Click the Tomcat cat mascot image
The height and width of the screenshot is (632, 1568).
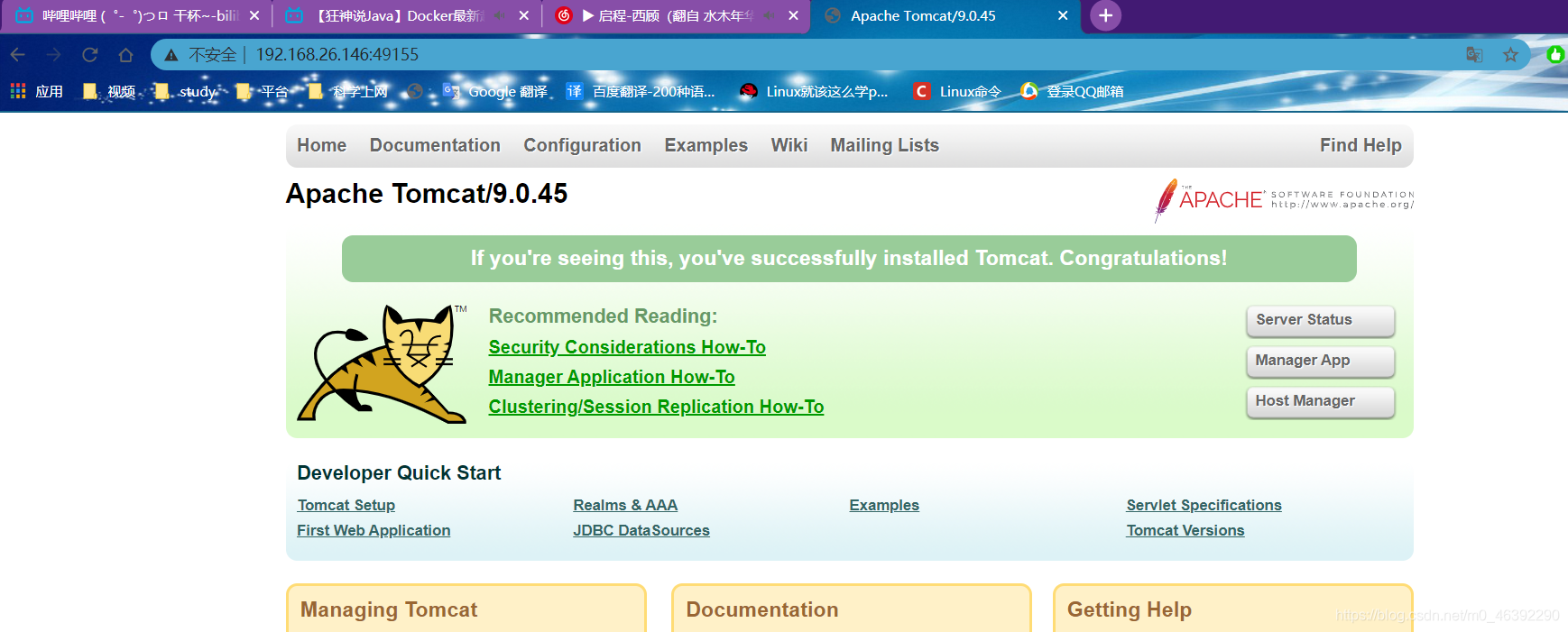383,363
